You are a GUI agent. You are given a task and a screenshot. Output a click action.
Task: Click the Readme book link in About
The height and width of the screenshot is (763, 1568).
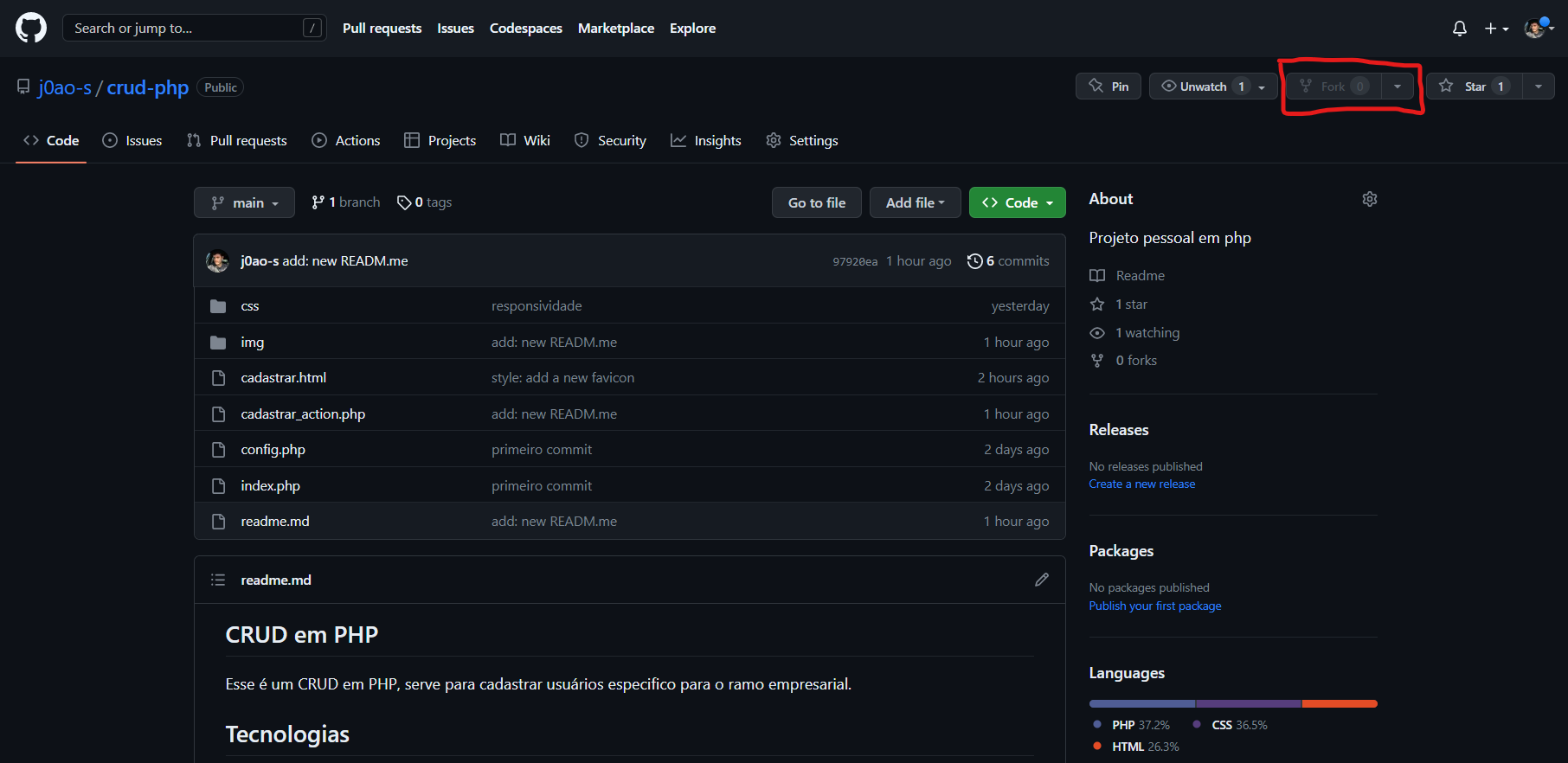click(1127, 275)
